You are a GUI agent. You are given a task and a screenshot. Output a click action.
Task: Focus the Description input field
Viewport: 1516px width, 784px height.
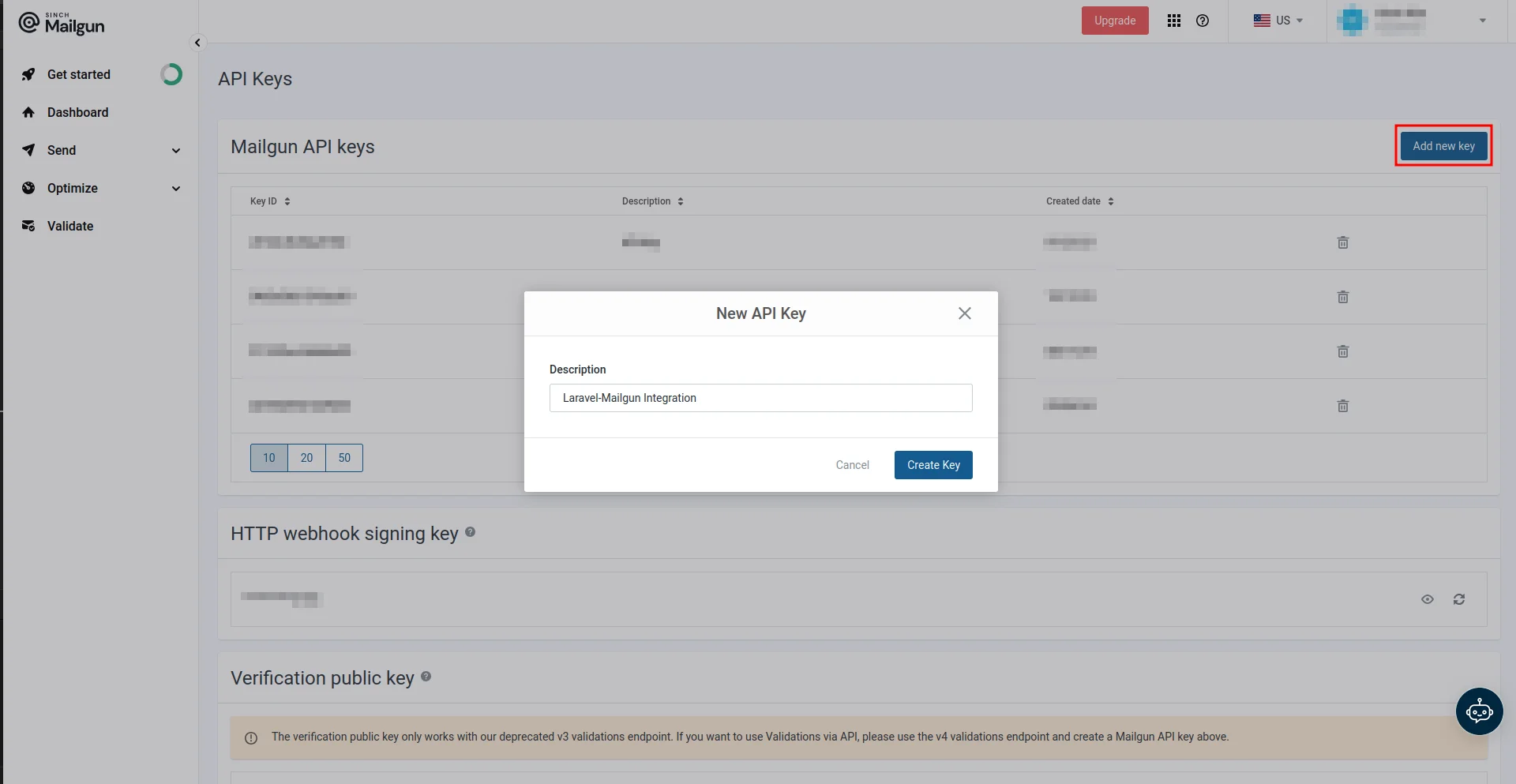click(761, 398)
